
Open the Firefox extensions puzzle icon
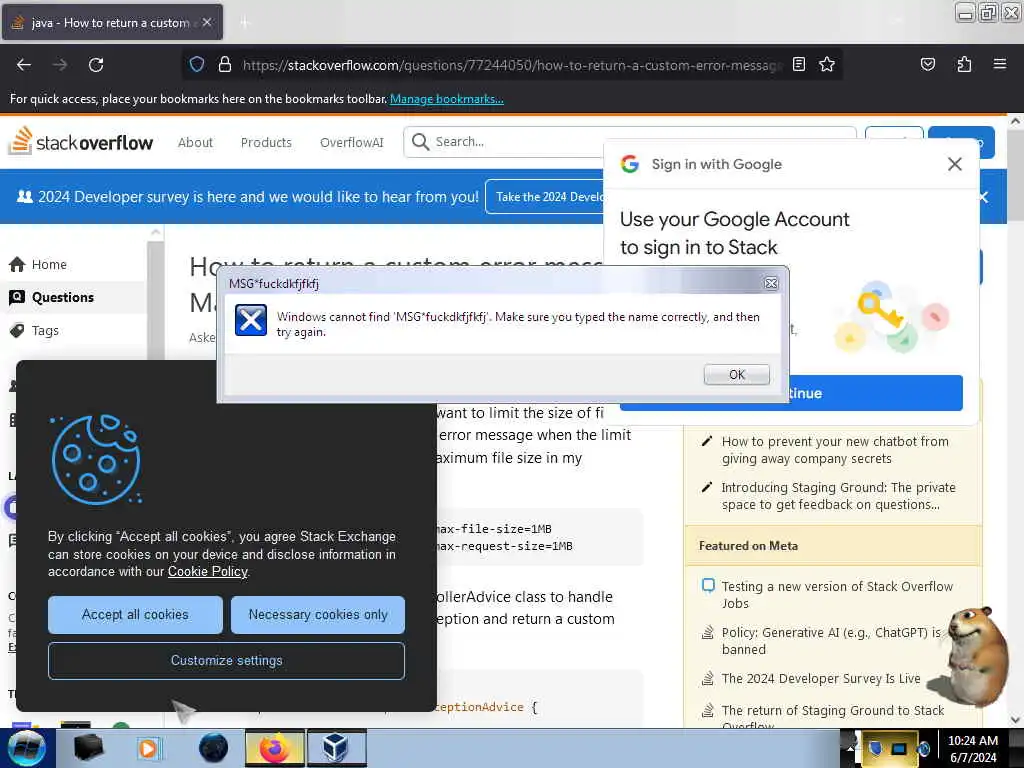coord(964,64)
